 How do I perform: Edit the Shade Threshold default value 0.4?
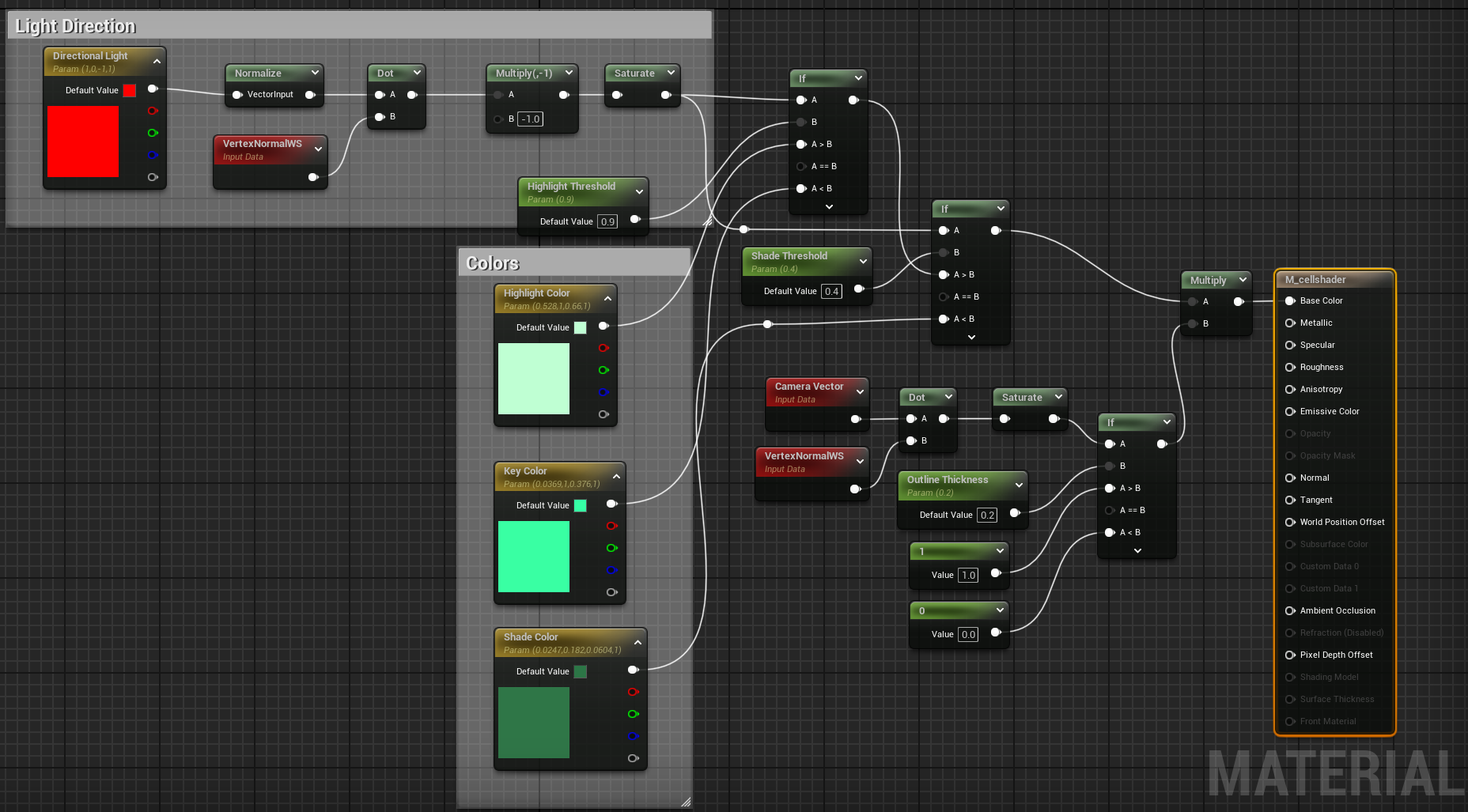tap(831, 291)
